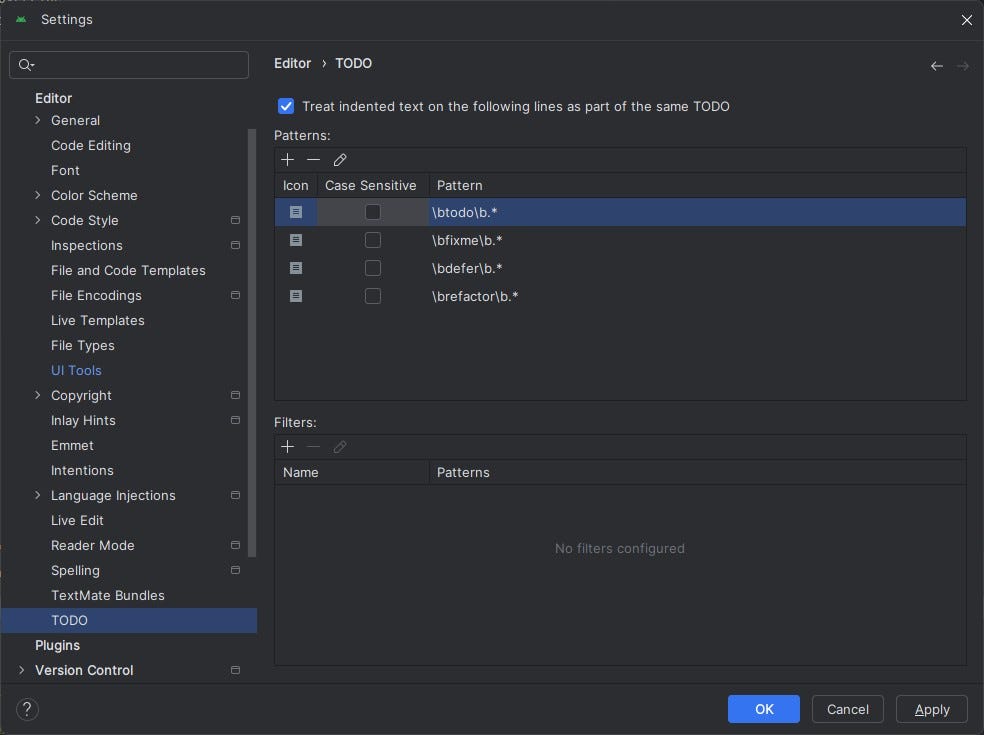Click the back navigation arrow
This screenshot has height=735, width=984.
[x=936, y=65]
